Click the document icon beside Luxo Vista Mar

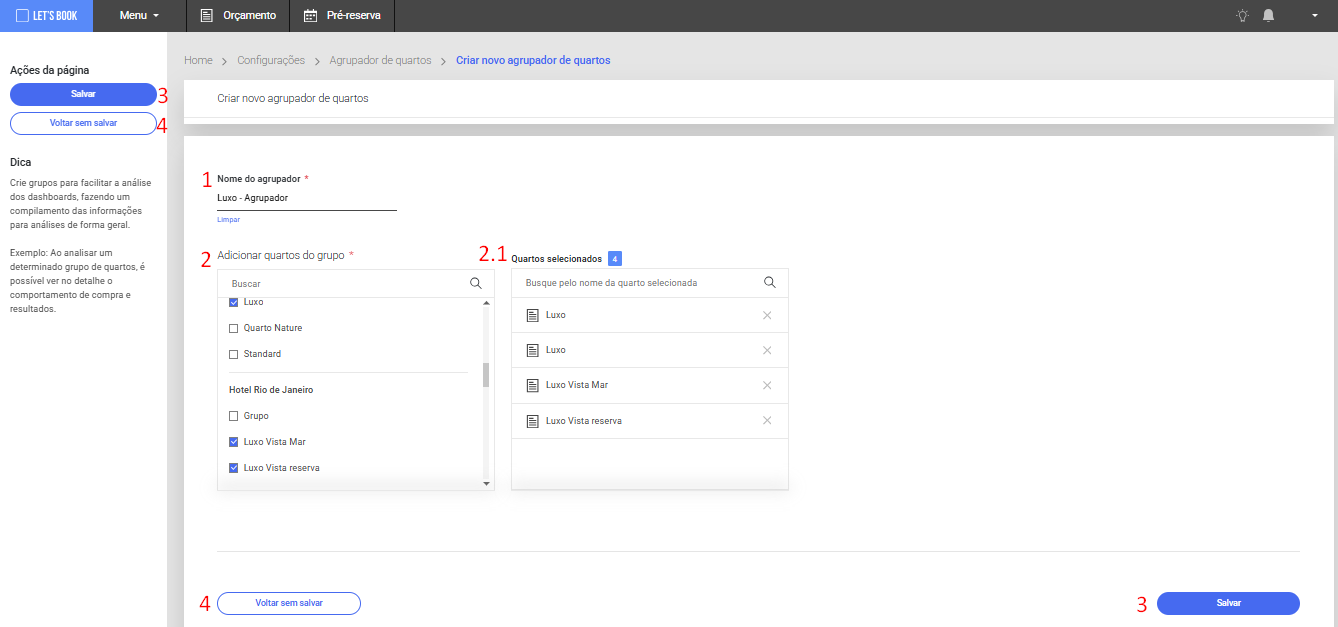tap(532, 386)
